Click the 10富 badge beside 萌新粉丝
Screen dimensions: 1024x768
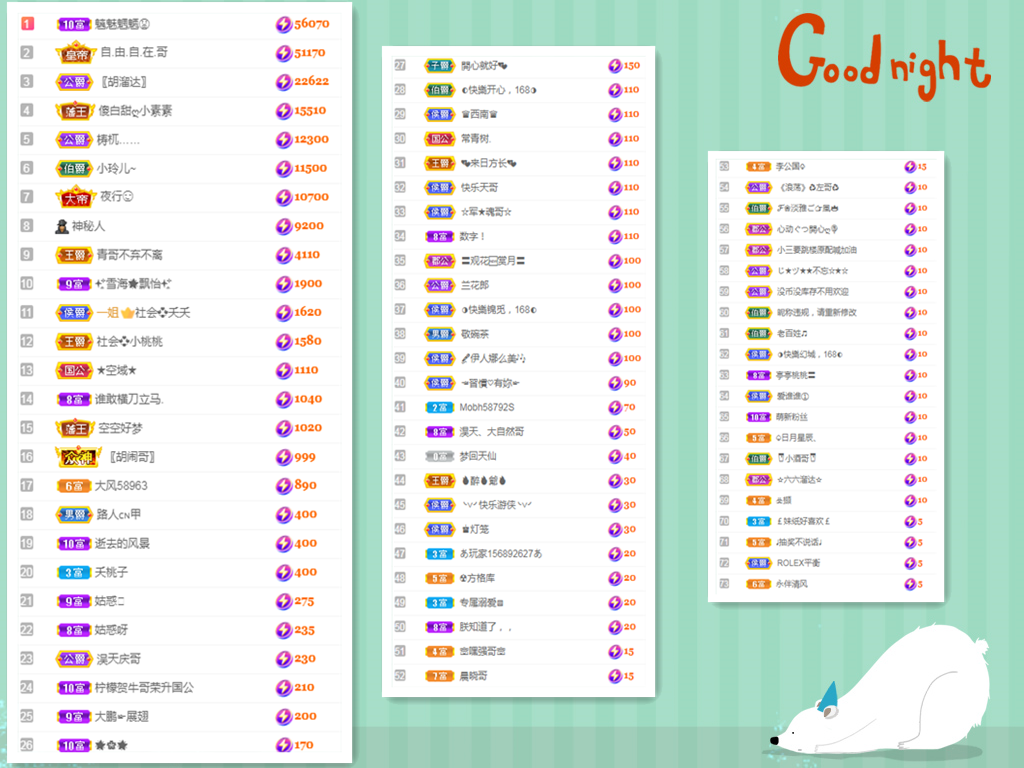coord(758,417)
